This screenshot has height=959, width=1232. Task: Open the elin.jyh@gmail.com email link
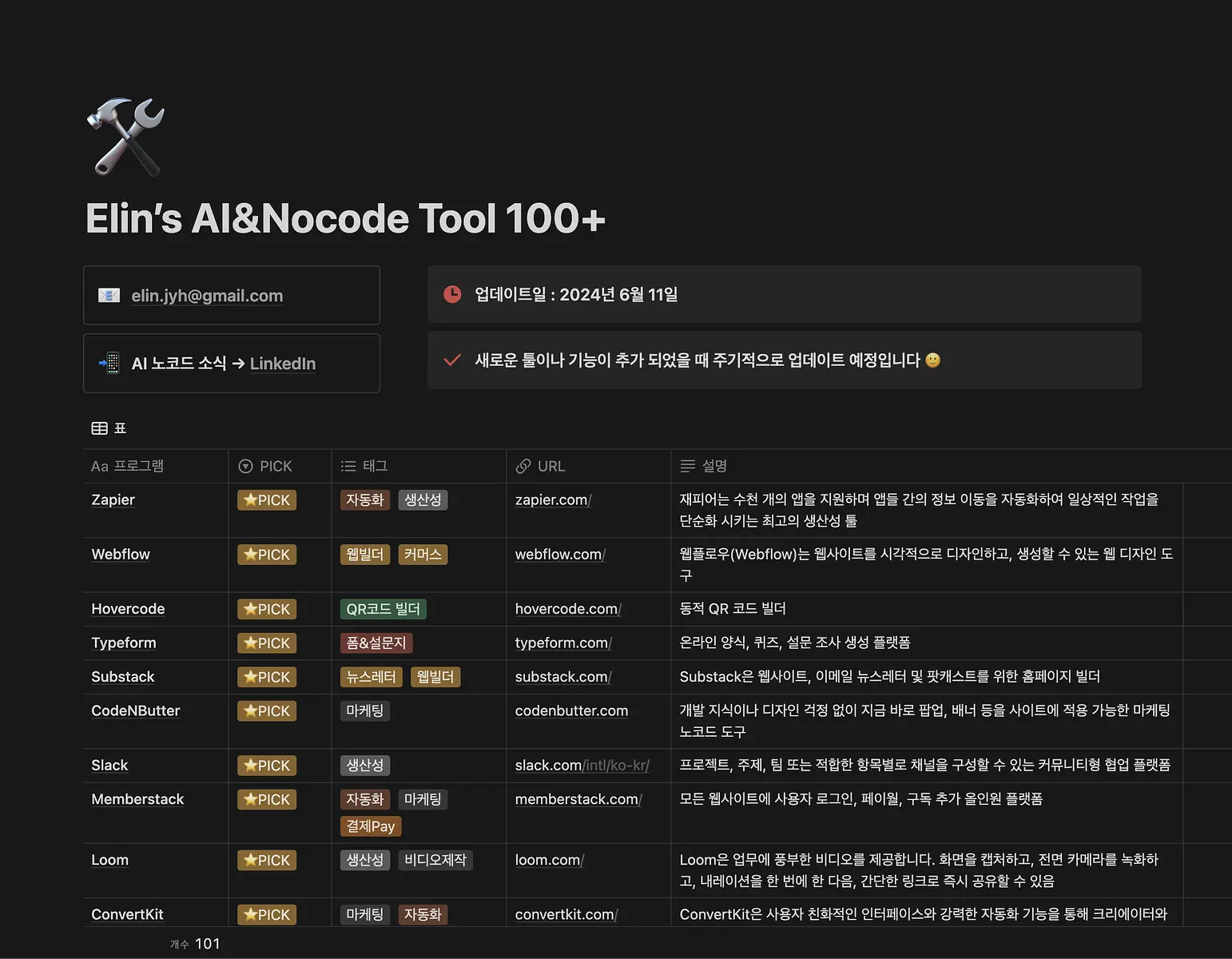point(207,296)
